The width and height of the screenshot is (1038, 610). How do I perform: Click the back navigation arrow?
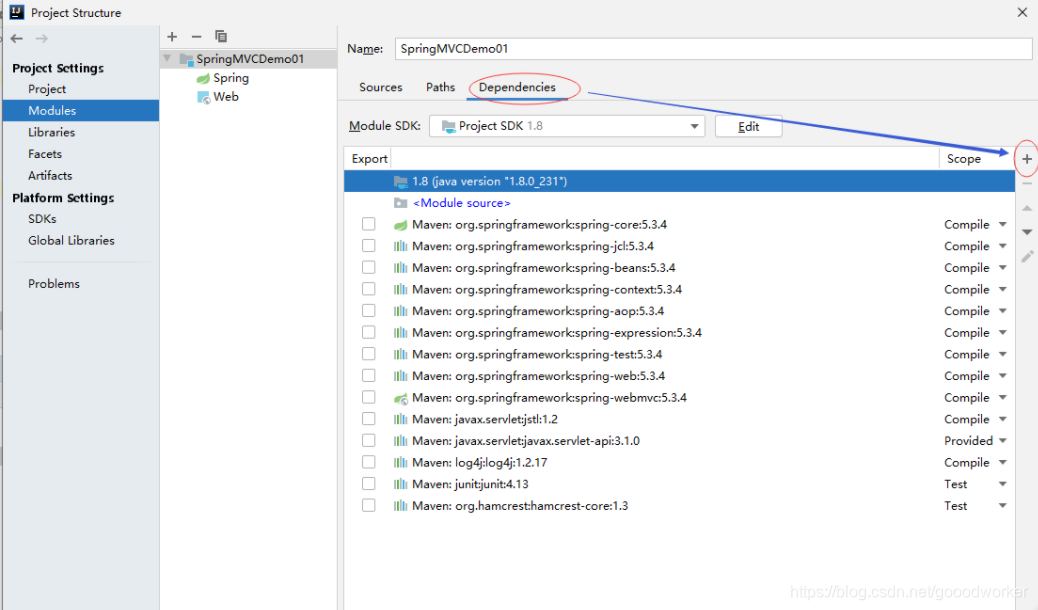click(17, 38)
